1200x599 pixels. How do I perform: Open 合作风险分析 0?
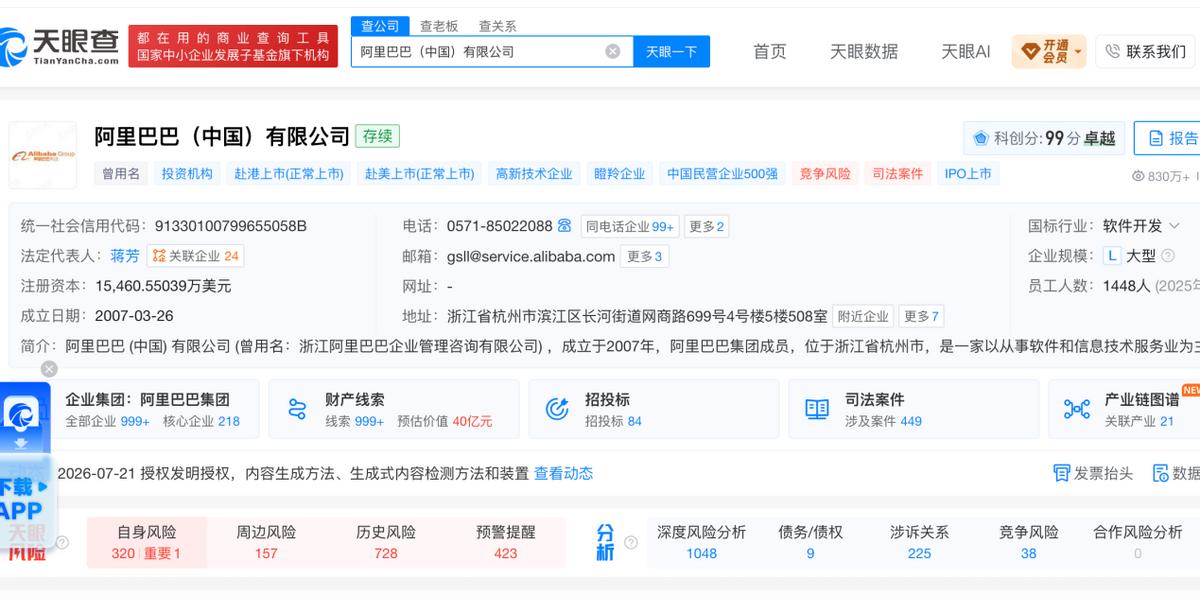(x=1137, y=542)
